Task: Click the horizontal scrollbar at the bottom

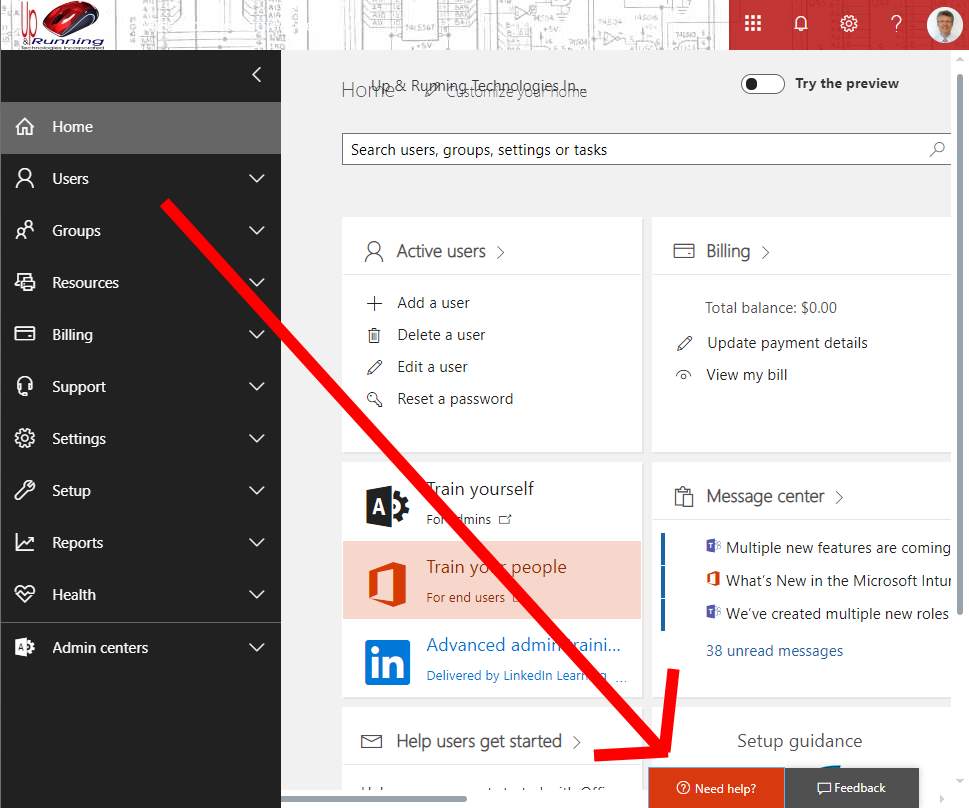Action: [374, 798]
